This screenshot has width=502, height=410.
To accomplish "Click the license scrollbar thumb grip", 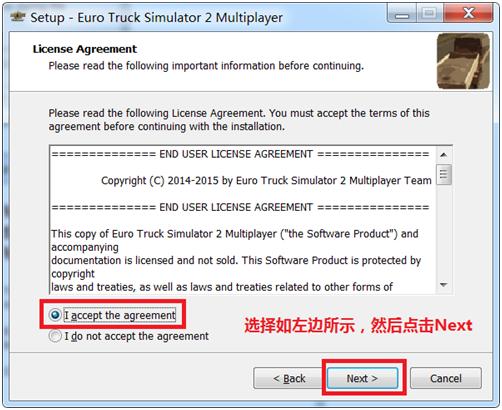I will point(444,174).
